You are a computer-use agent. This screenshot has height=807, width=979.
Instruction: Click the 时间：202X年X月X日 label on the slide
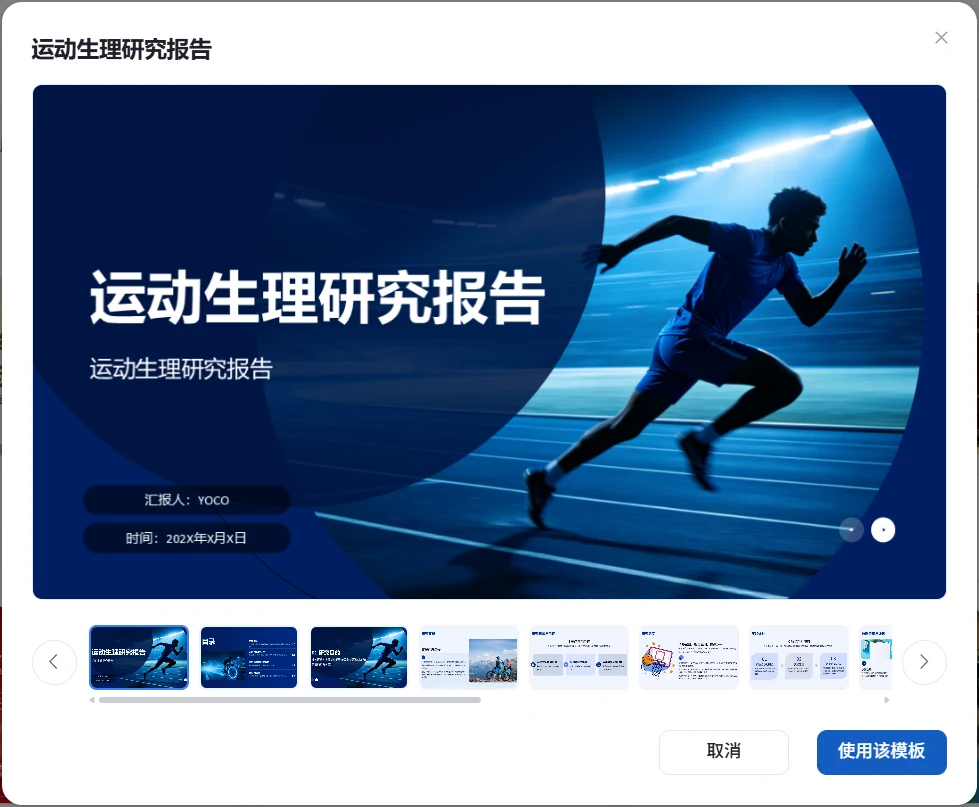(187, 538)
